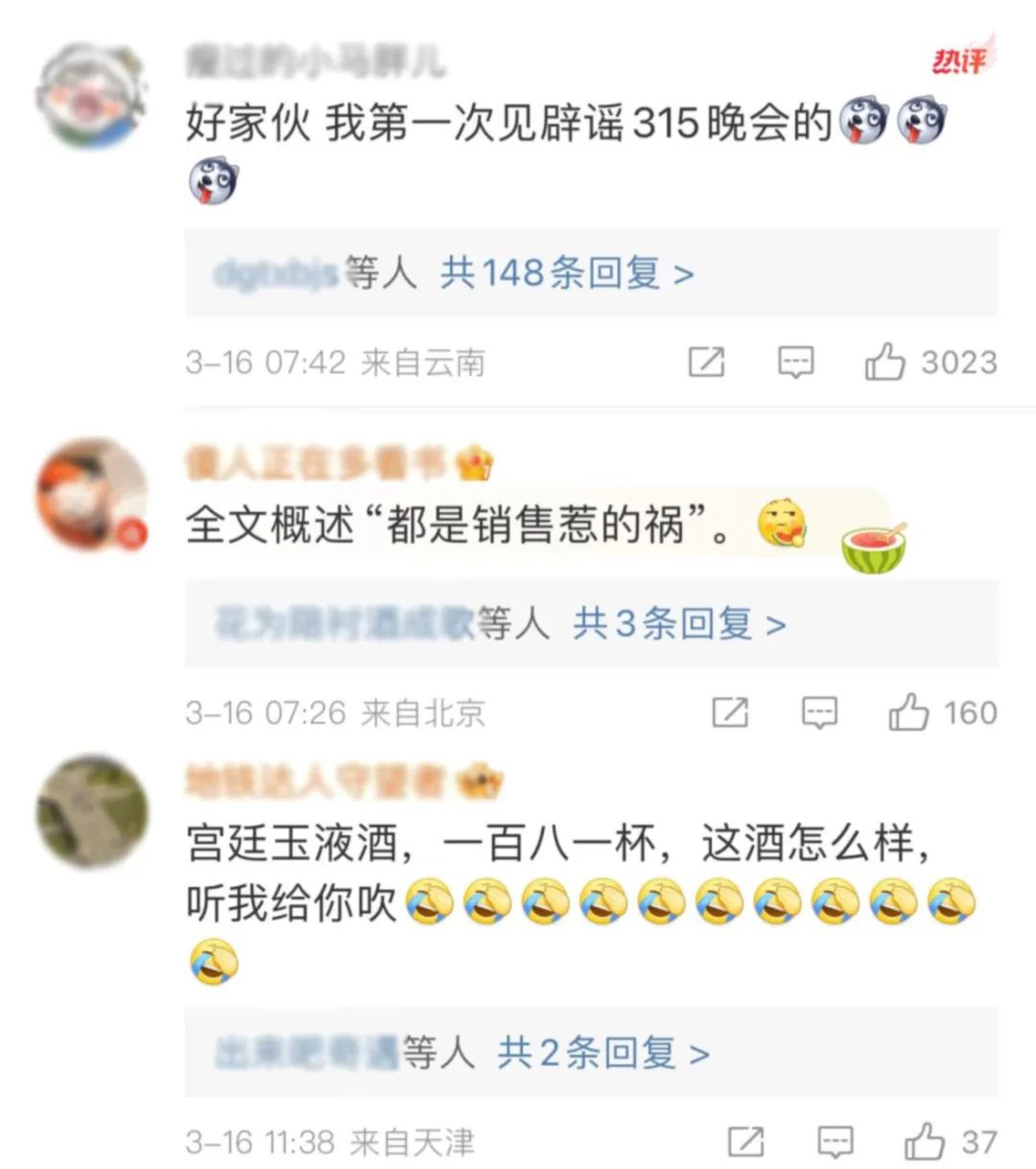Open avatar of 宫廷玉液酒 commenter
1036x1169 pixels.
click(x=92, y=811)
